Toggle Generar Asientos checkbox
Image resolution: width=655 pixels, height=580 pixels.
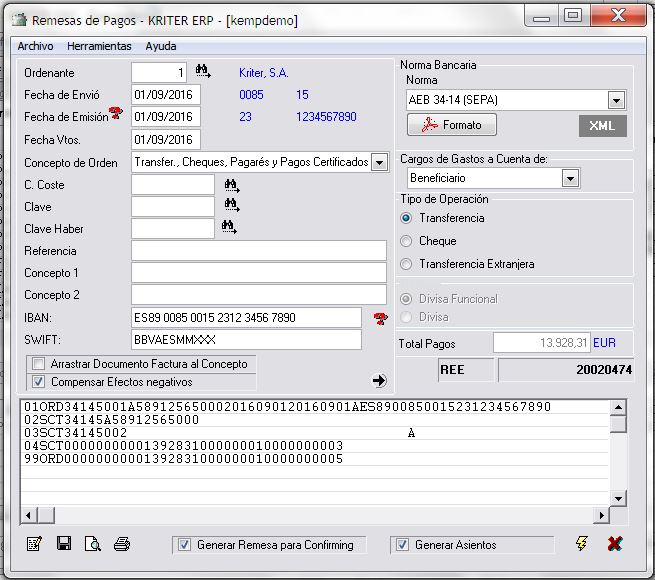[402, 544]
